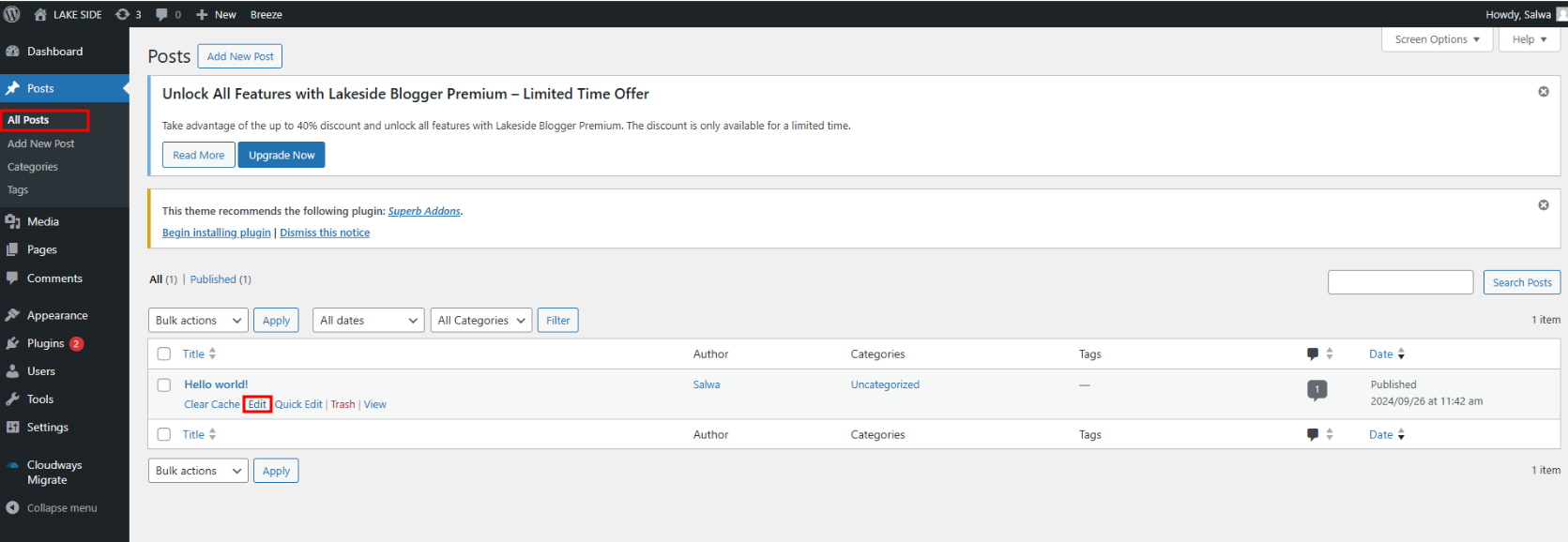
Task: Click the Upgrade Now button
Action: 282,156
